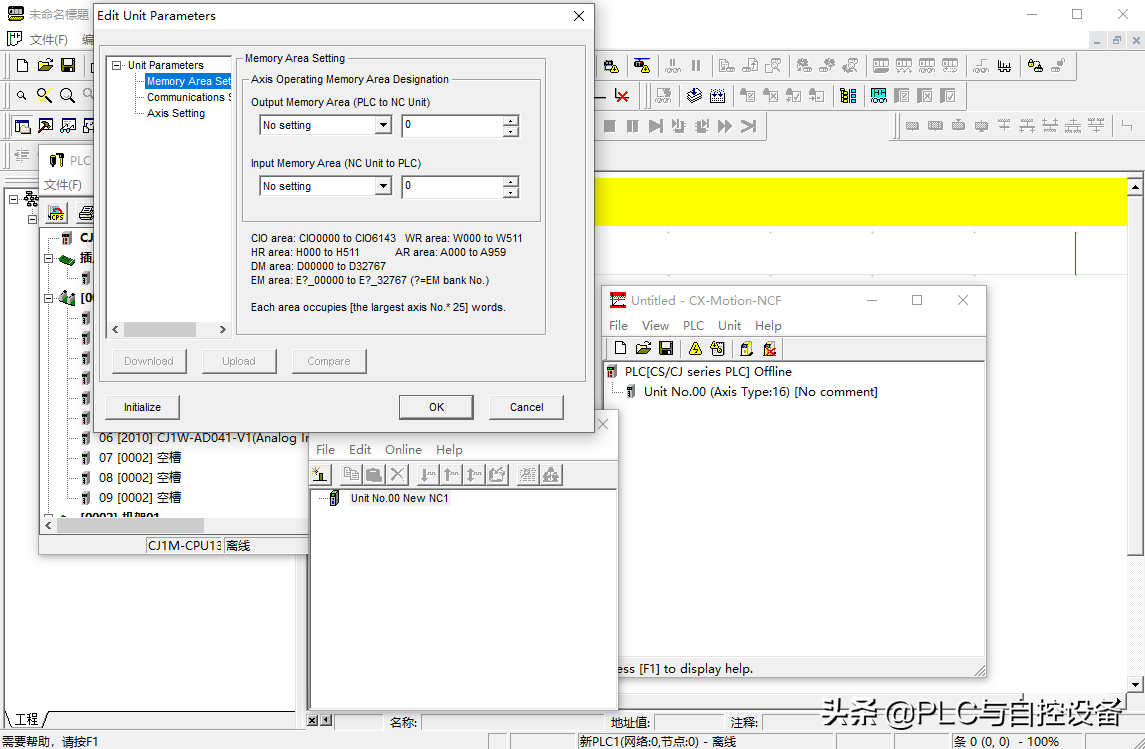Image resolution: width=1145 pixels, height=749 pixels.
Task: Click the Output Memory Area address field
Action: coord(452,126)
